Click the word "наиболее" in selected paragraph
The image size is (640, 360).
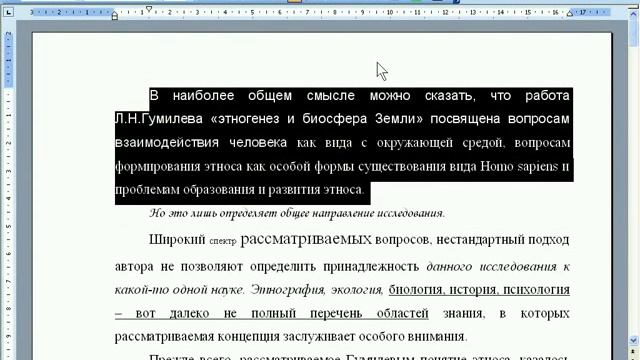(203, 96)
